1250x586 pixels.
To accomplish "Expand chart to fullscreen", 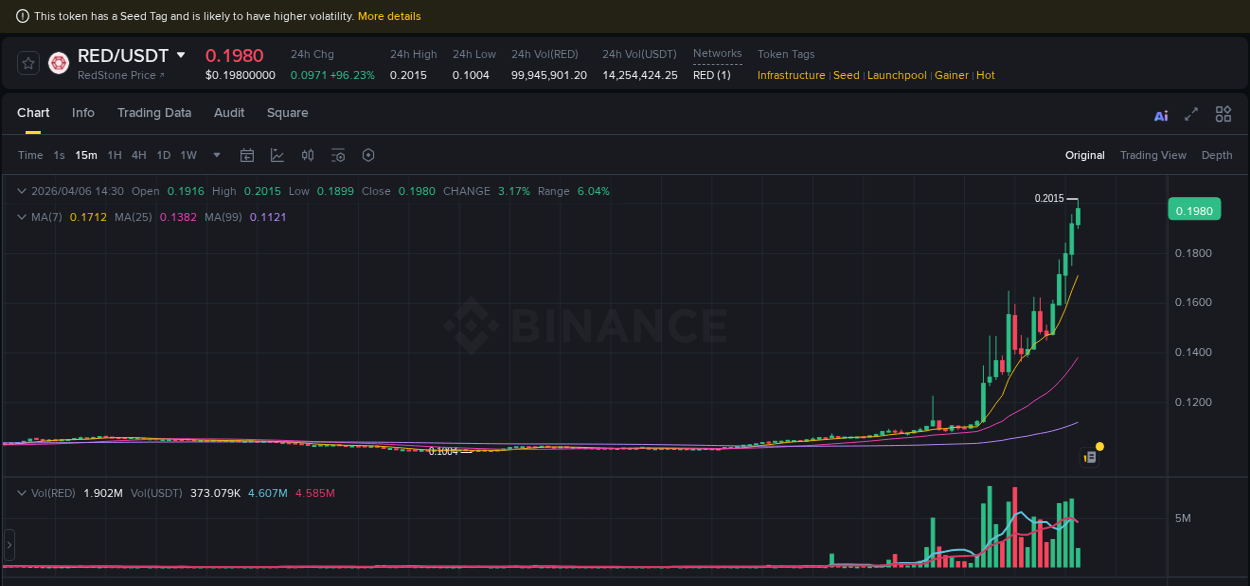I will click(1191, 114).
